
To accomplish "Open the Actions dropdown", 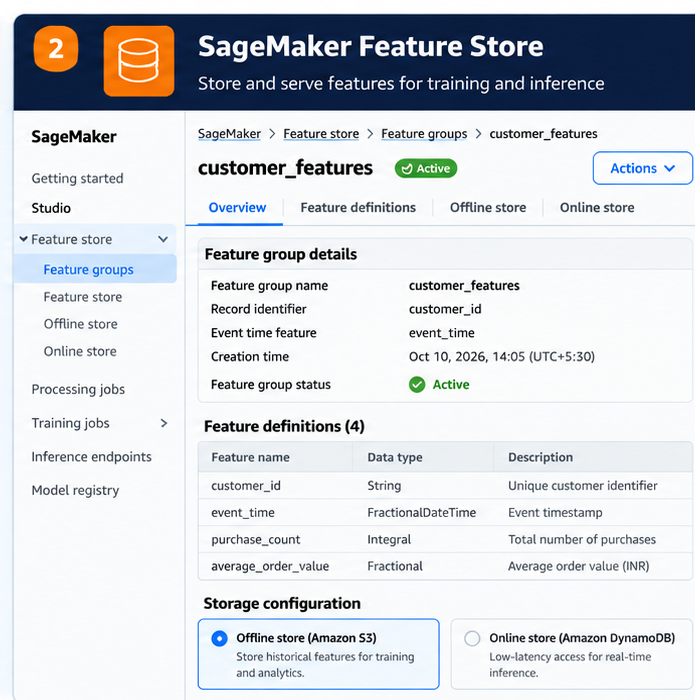I will (x=642, y=168).
